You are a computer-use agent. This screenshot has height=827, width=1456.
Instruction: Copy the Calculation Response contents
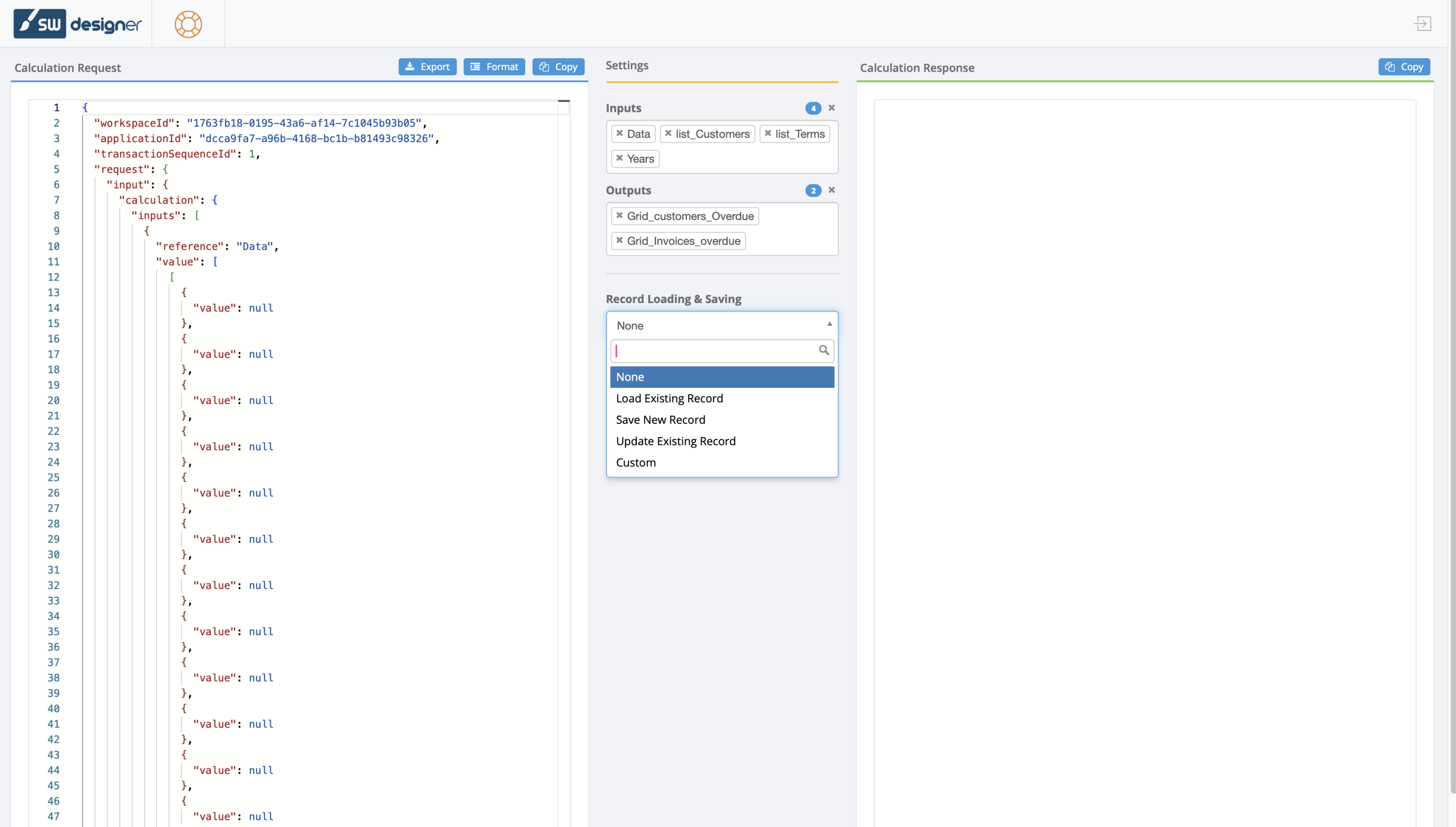point(1404,66)
